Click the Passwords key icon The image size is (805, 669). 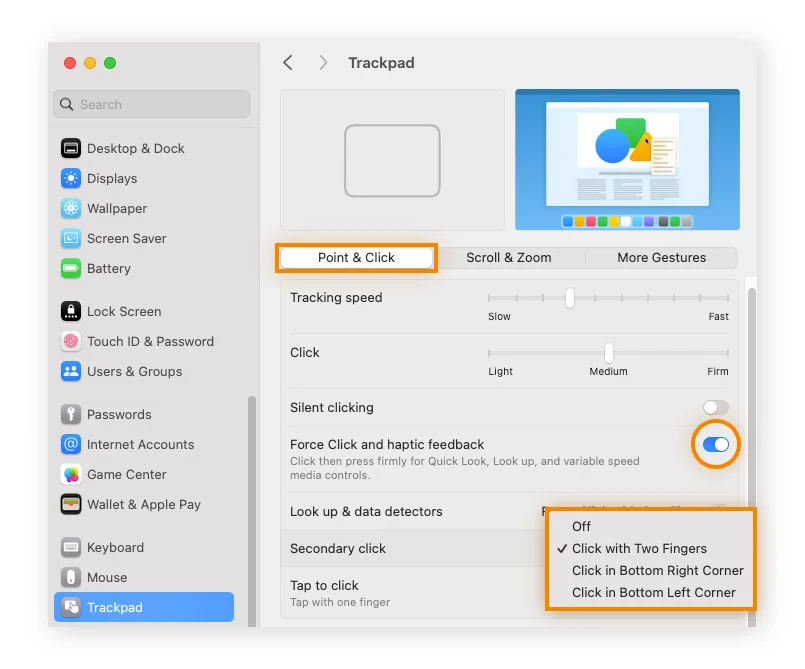pyautogui.click(x=71, y=414)
